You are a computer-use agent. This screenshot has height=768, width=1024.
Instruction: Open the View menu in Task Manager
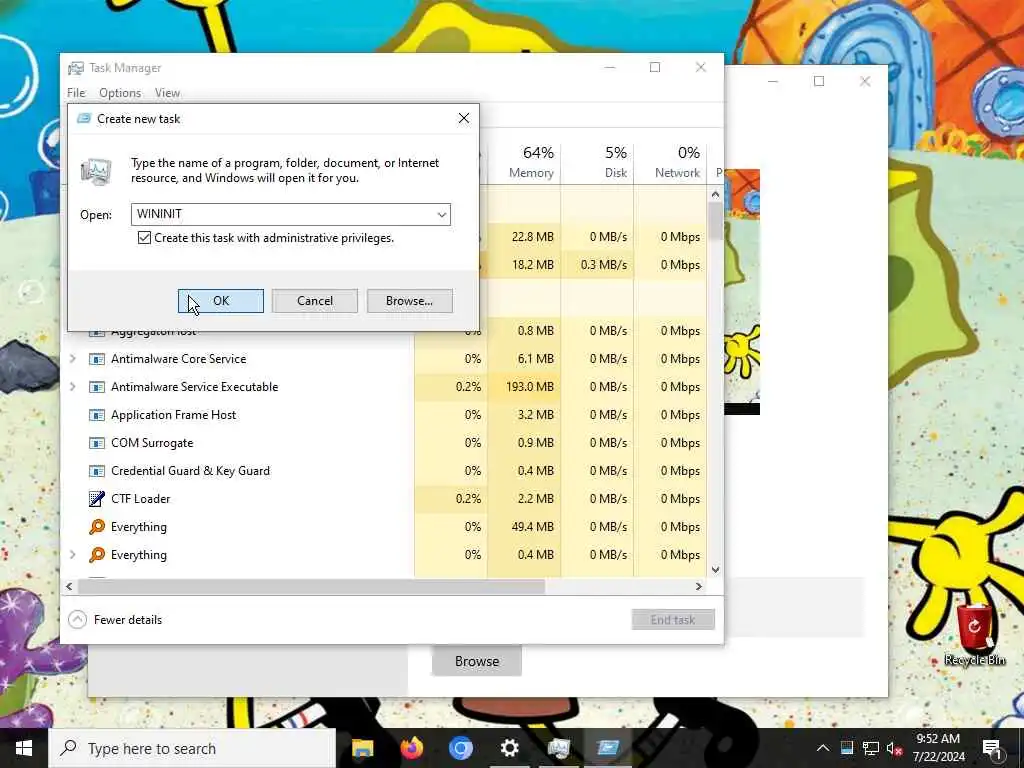pyautogui.click(x=167, y=93)
